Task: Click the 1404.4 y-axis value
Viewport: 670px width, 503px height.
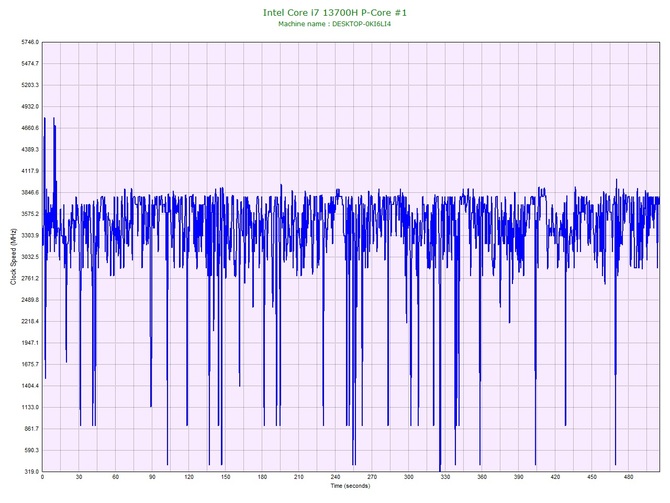Action: click(30, 386)
